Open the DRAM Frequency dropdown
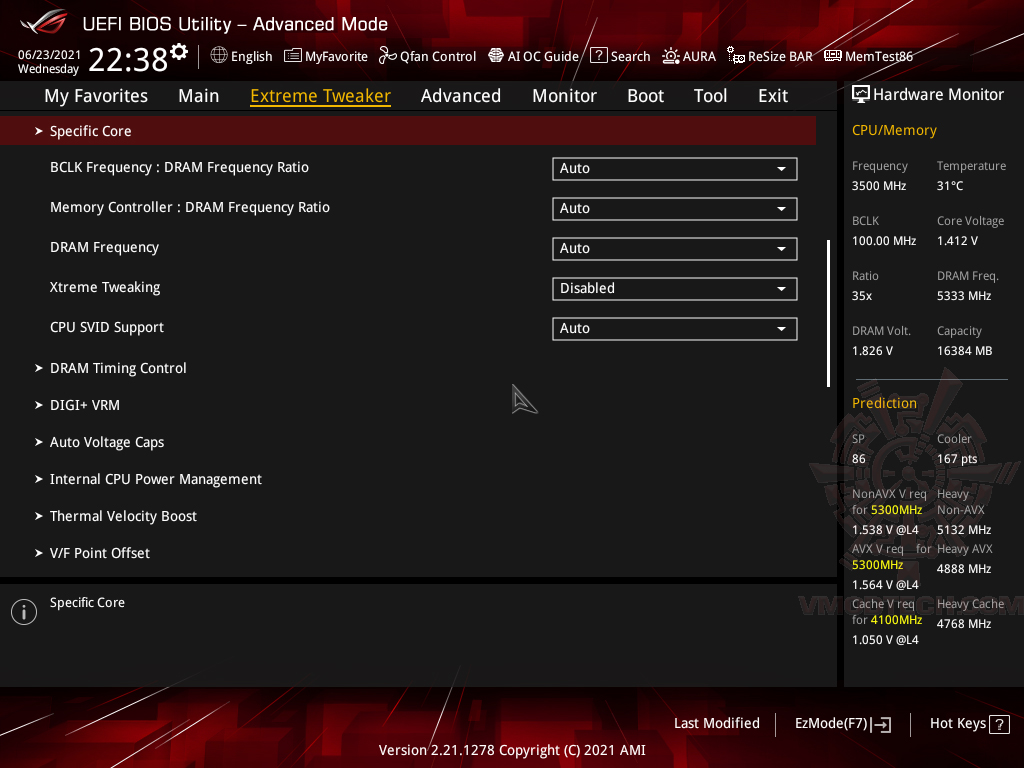Screen dimensions: 1024x768 [x=674, y=248]
